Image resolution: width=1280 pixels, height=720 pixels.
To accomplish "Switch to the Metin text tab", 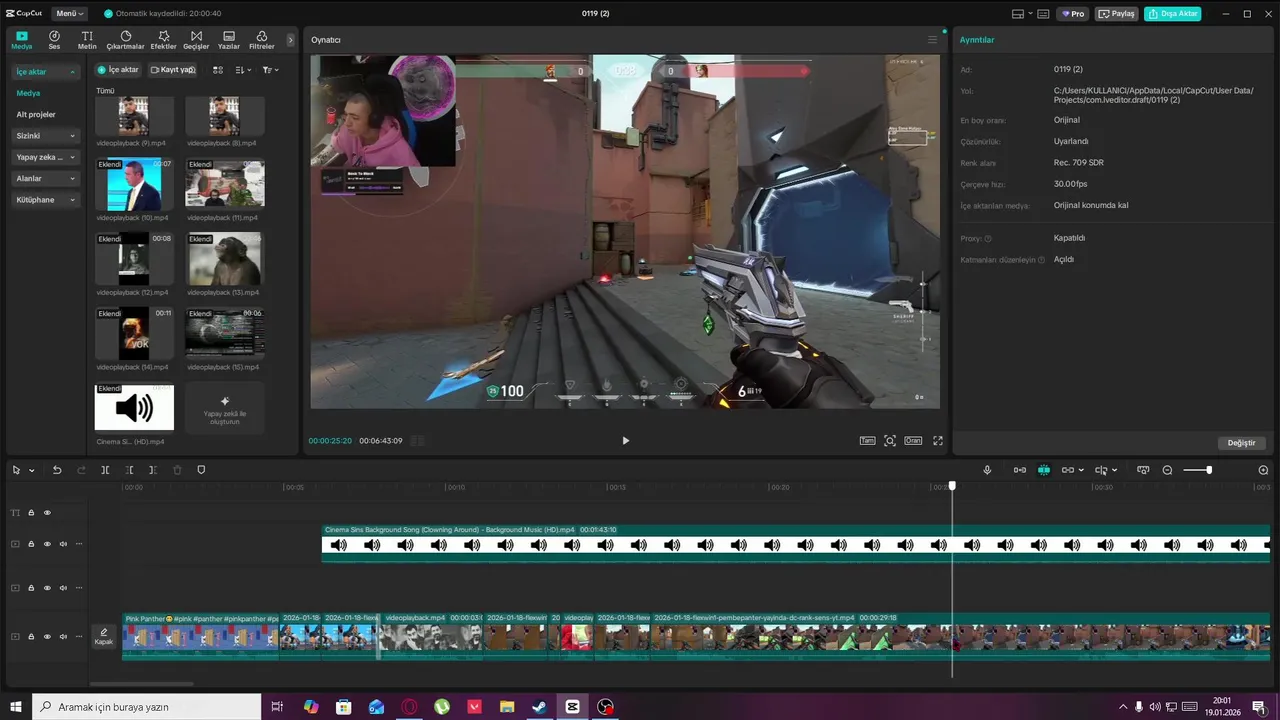I will (x=87, y=40).
